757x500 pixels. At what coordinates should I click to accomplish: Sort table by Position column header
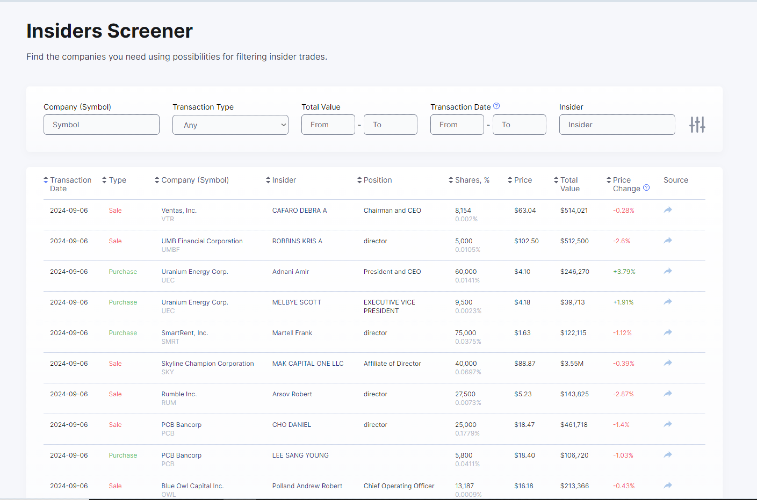(x=374, y=180)
